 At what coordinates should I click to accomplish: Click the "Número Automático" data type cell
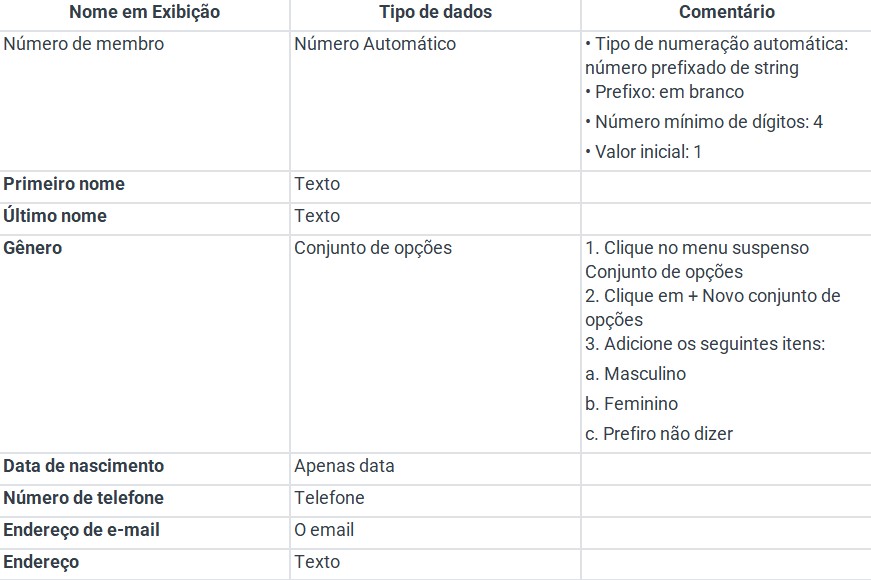(x=375, y=44)
